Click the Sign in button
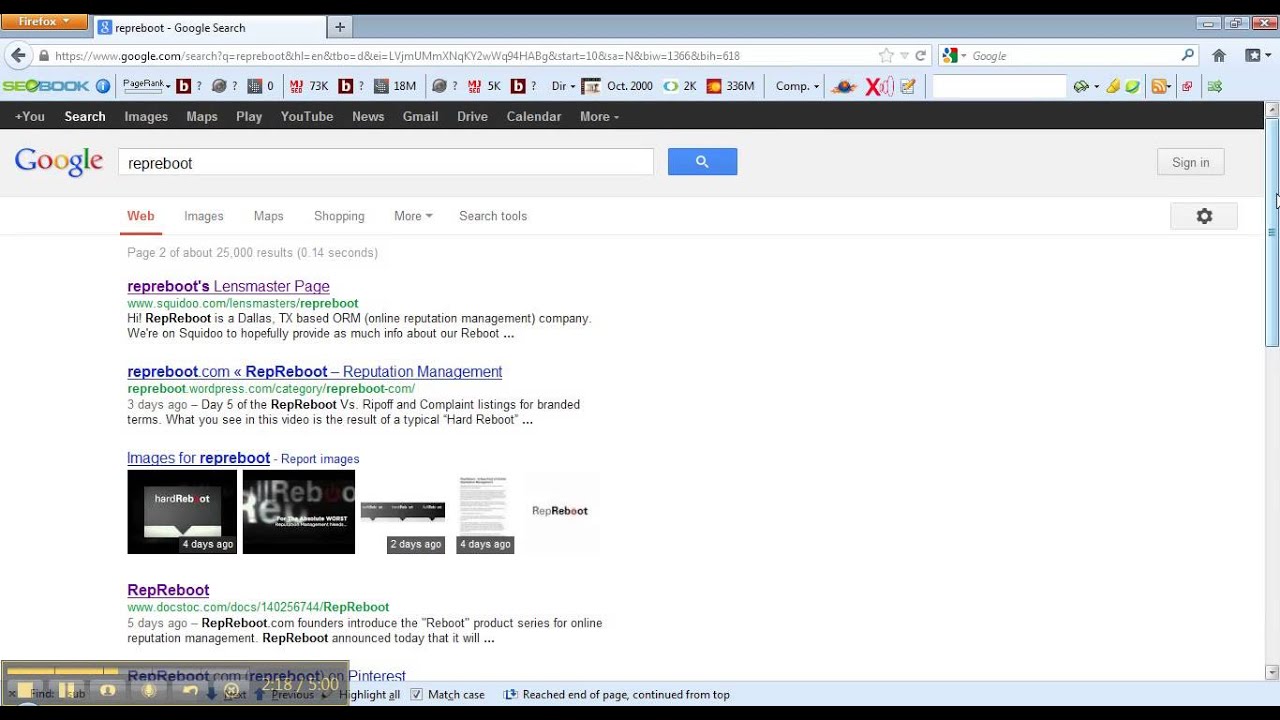The image size is (1280, 720). 1190,162
